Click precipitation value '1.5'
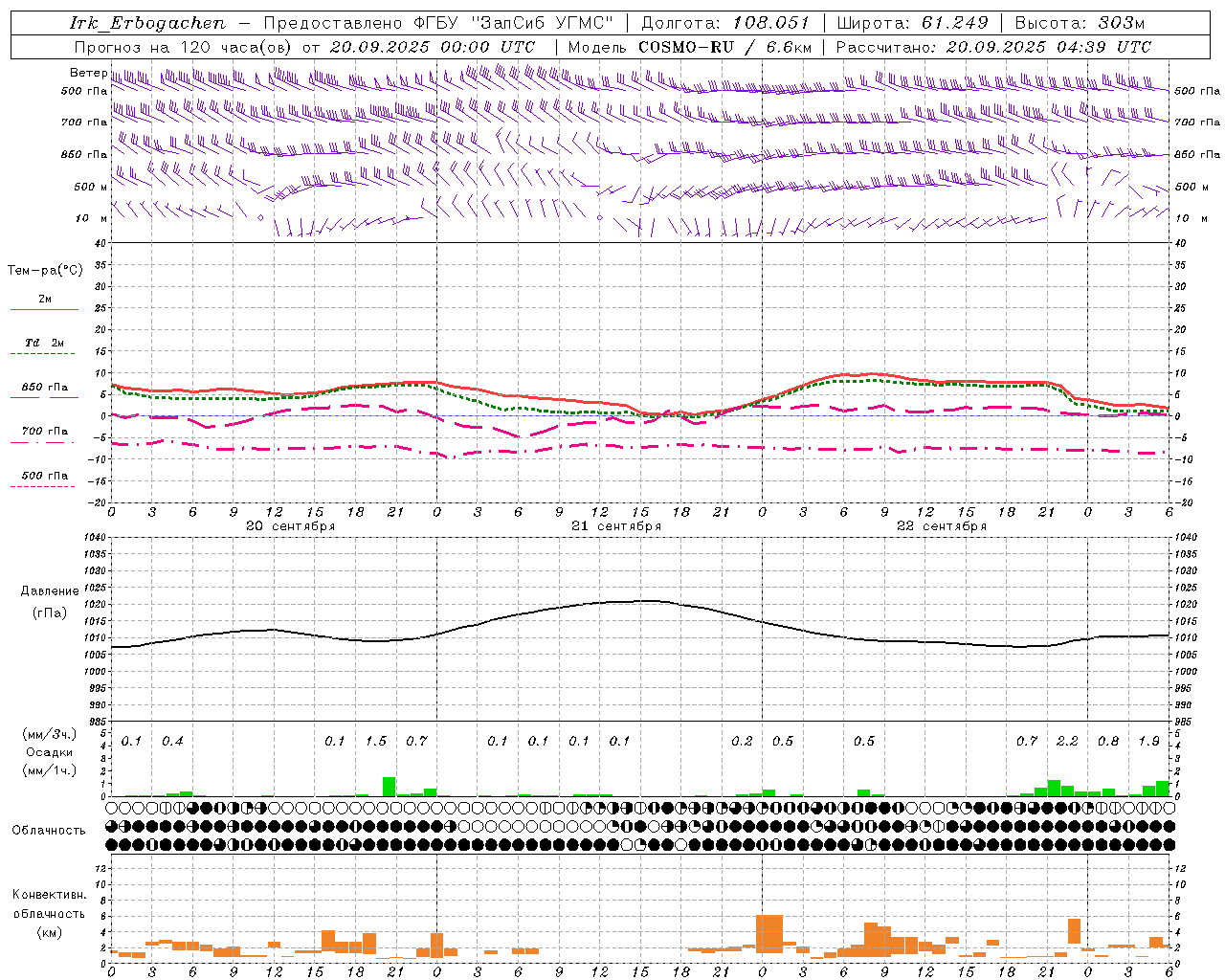The image size is (1225, 980). click(376, 741)
